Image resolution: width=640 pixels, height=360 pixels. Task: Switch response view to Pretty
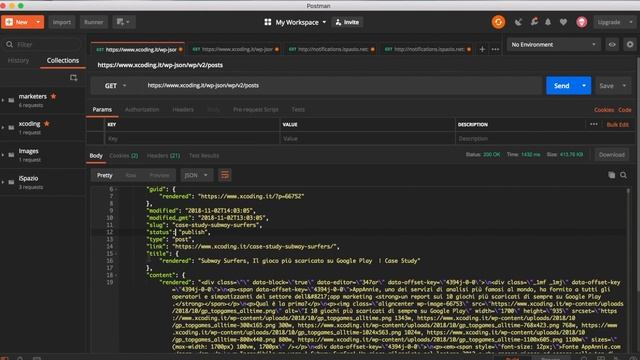click(104, 175)
